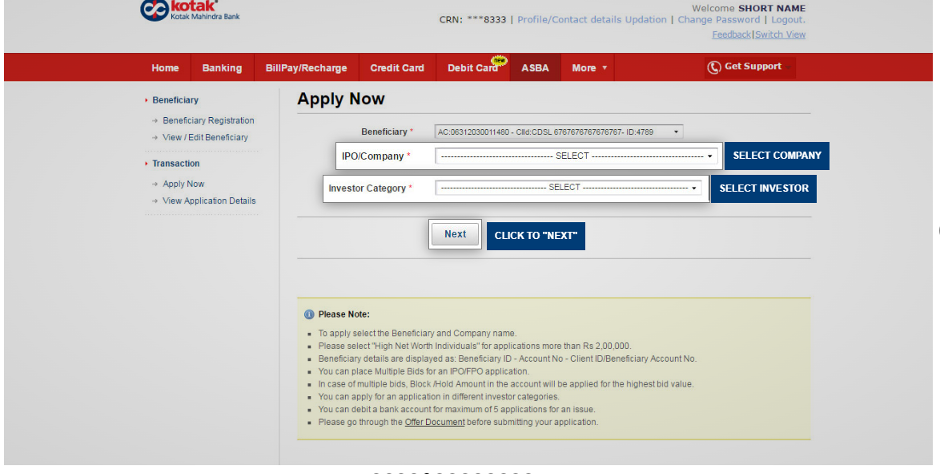
Task: Open the Credit Card tab
Action: pyautogui.click(x=397, y=68)
